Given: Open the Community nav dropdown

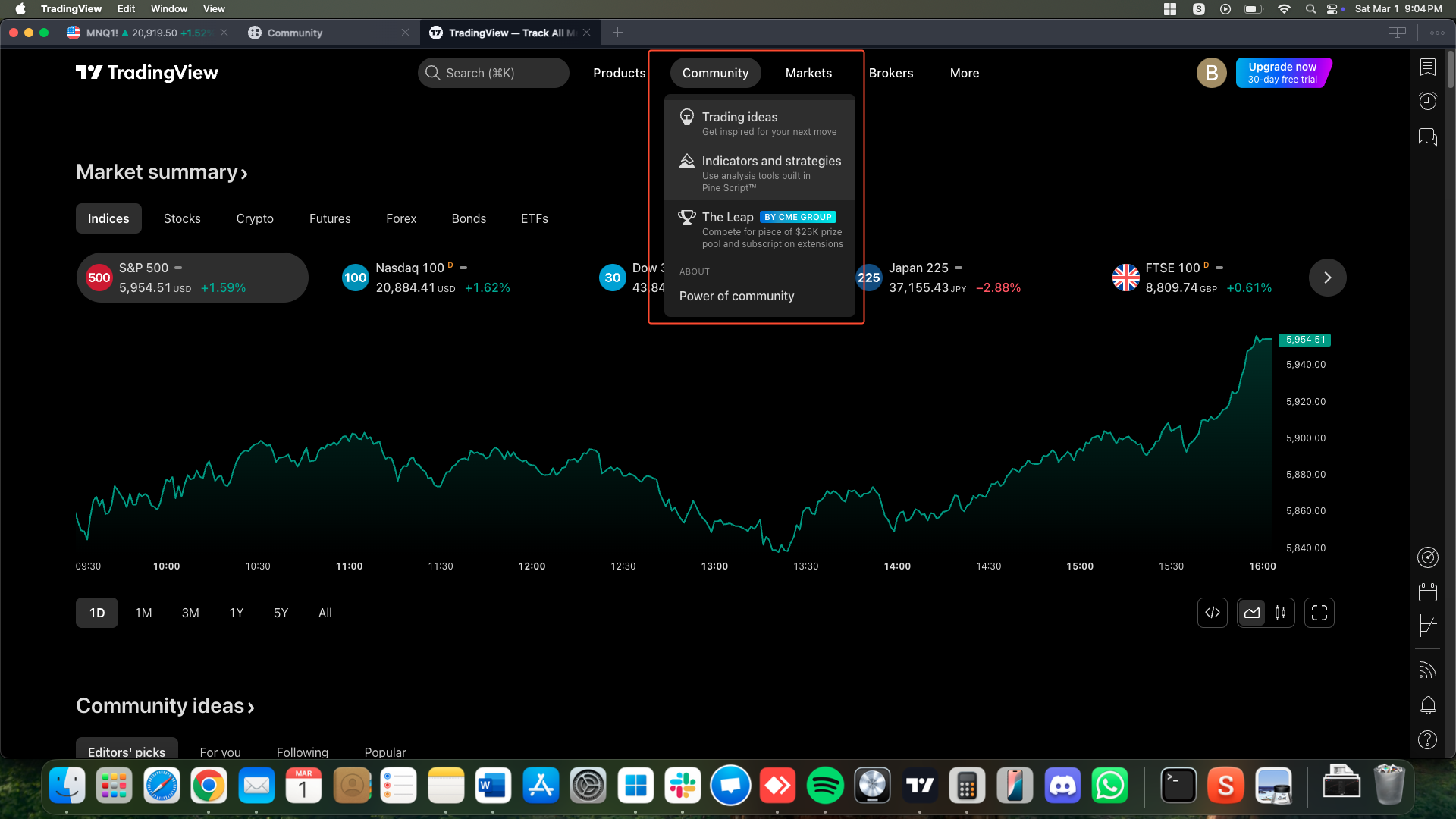Looking at the screenshot, I should (x=715, y=73).
